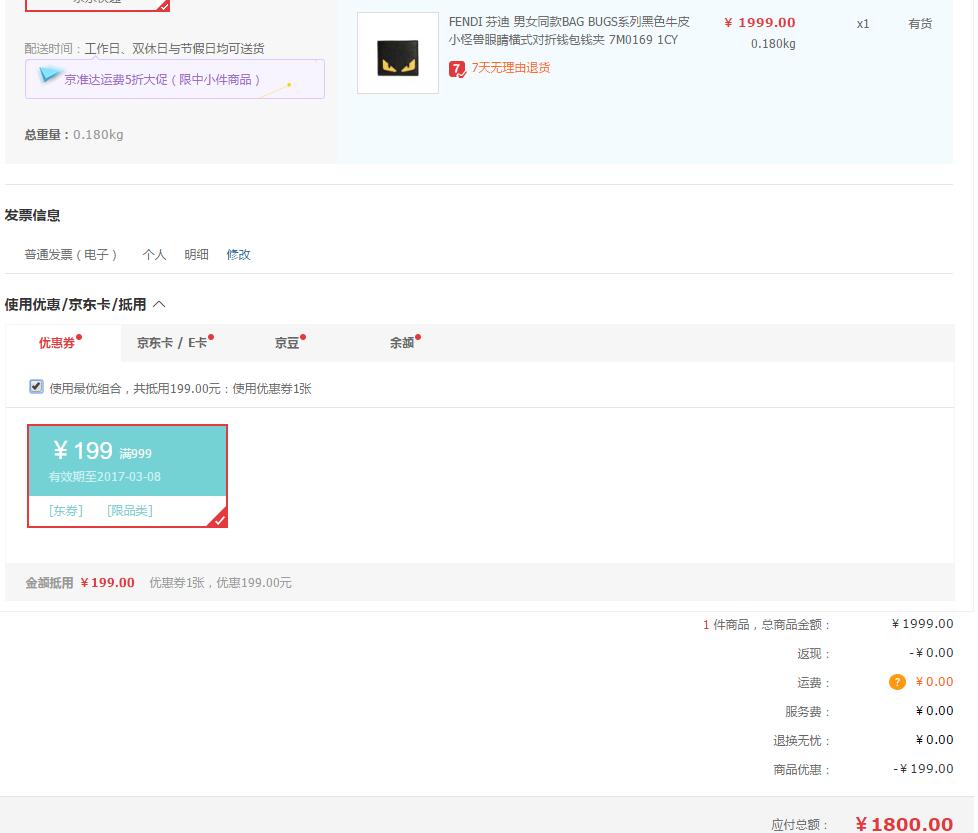
Task: Click the 普通发票（电子） invoice type text
Action: pos(70,254)
